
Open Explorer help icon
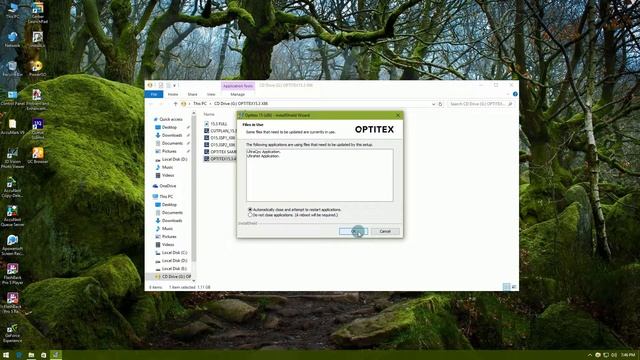point(515,94)
